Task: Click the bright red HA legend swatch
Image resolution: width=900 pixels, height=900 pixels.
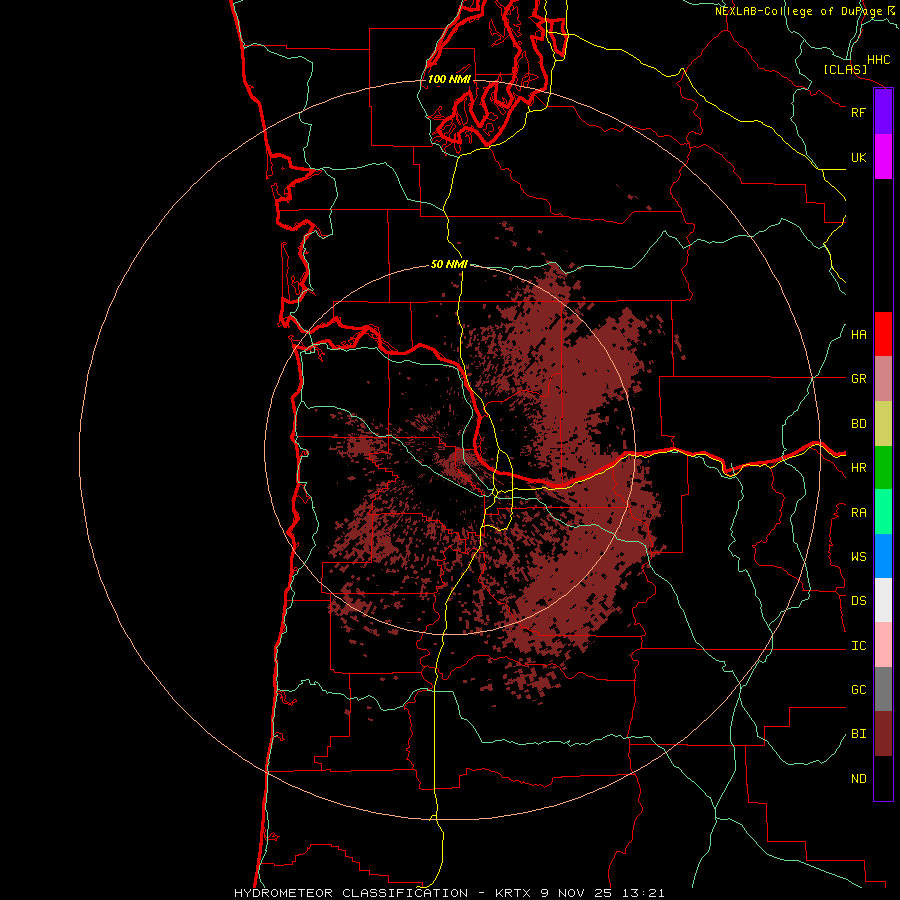Action: tap(883, 334)
